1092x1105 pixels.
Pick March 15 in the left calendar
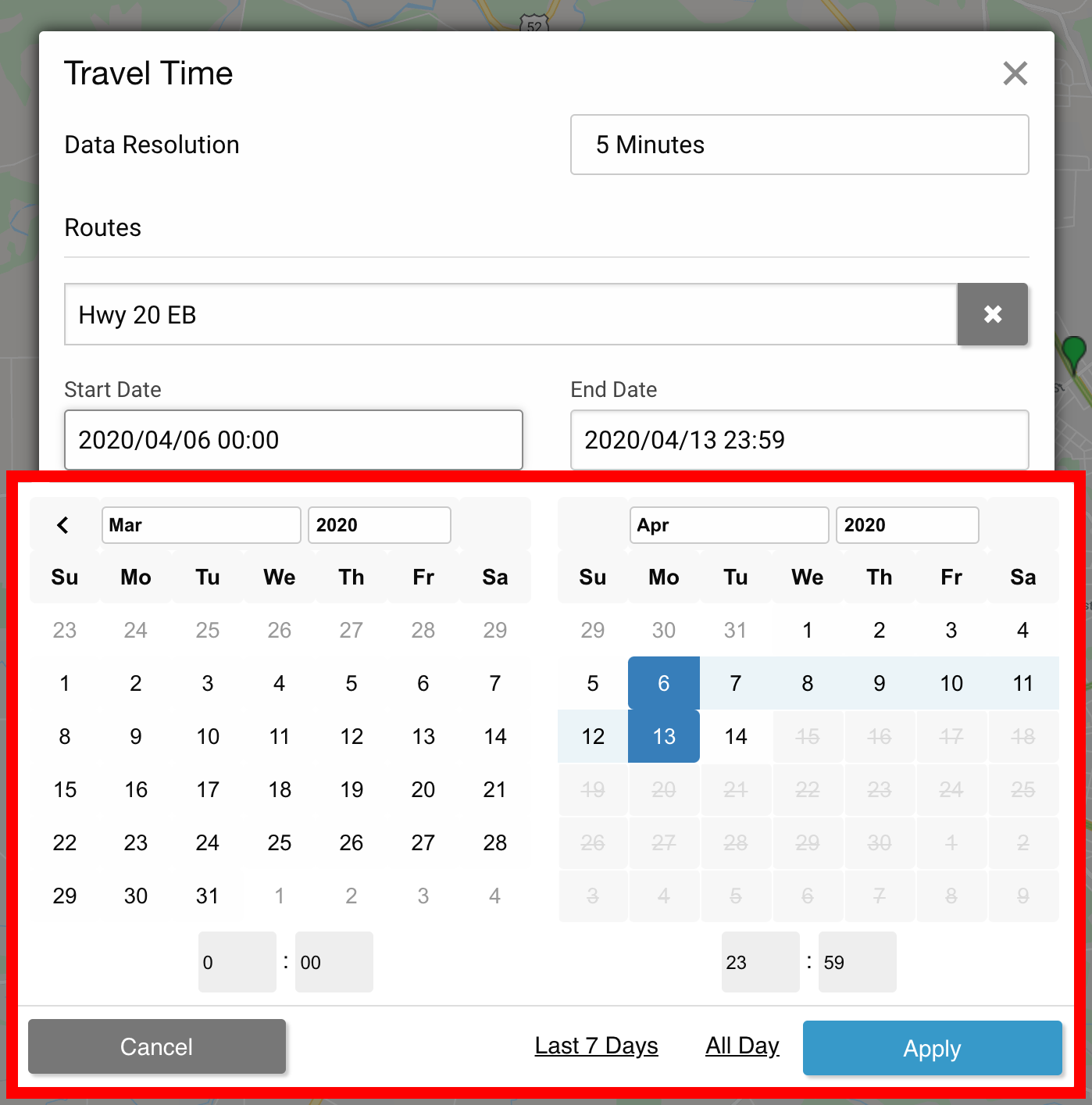[65, 789]
